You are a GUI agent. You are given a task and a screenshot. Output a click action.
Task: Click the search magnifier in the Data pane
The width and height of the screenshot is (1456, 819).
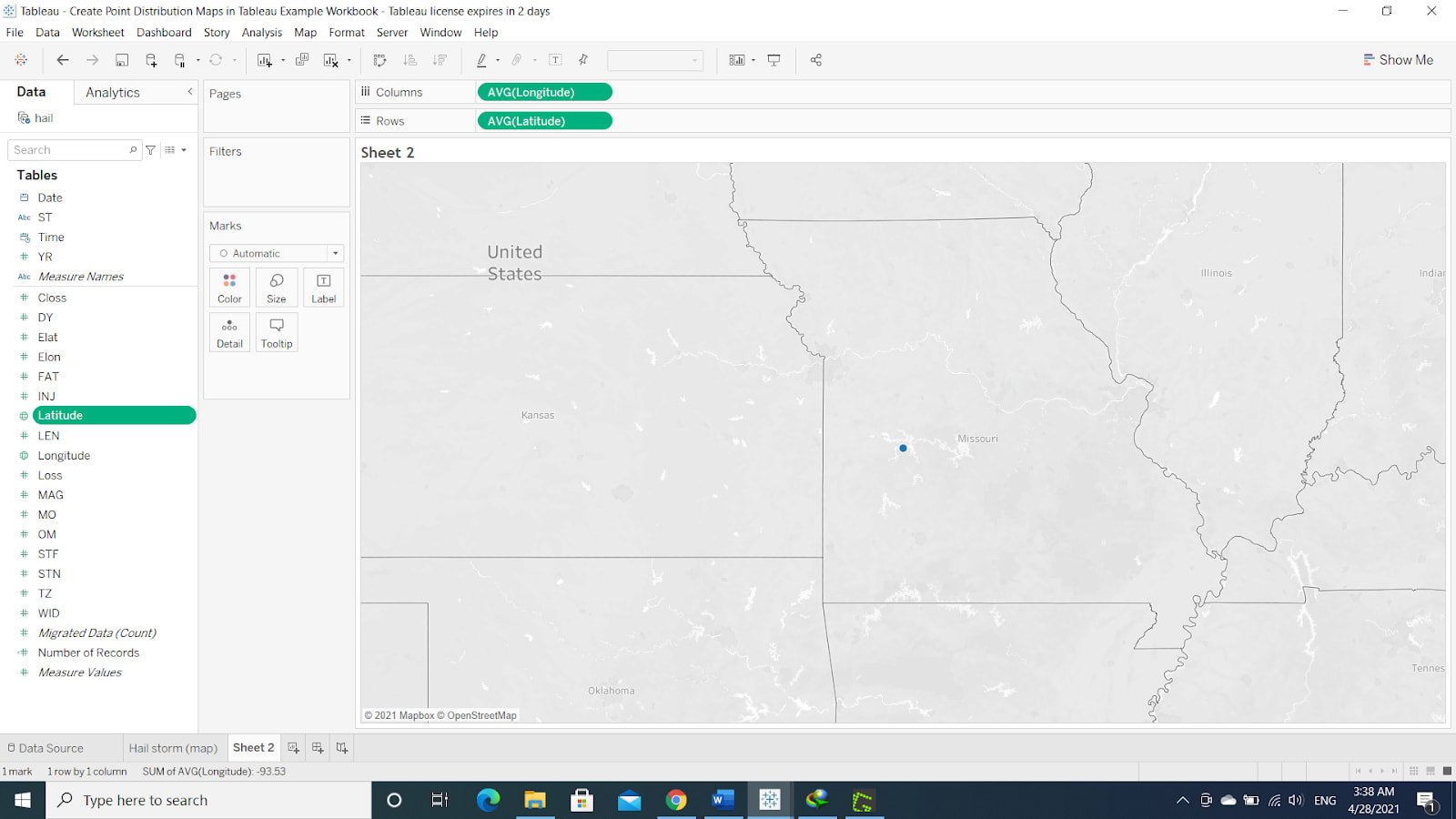[133, 150]
